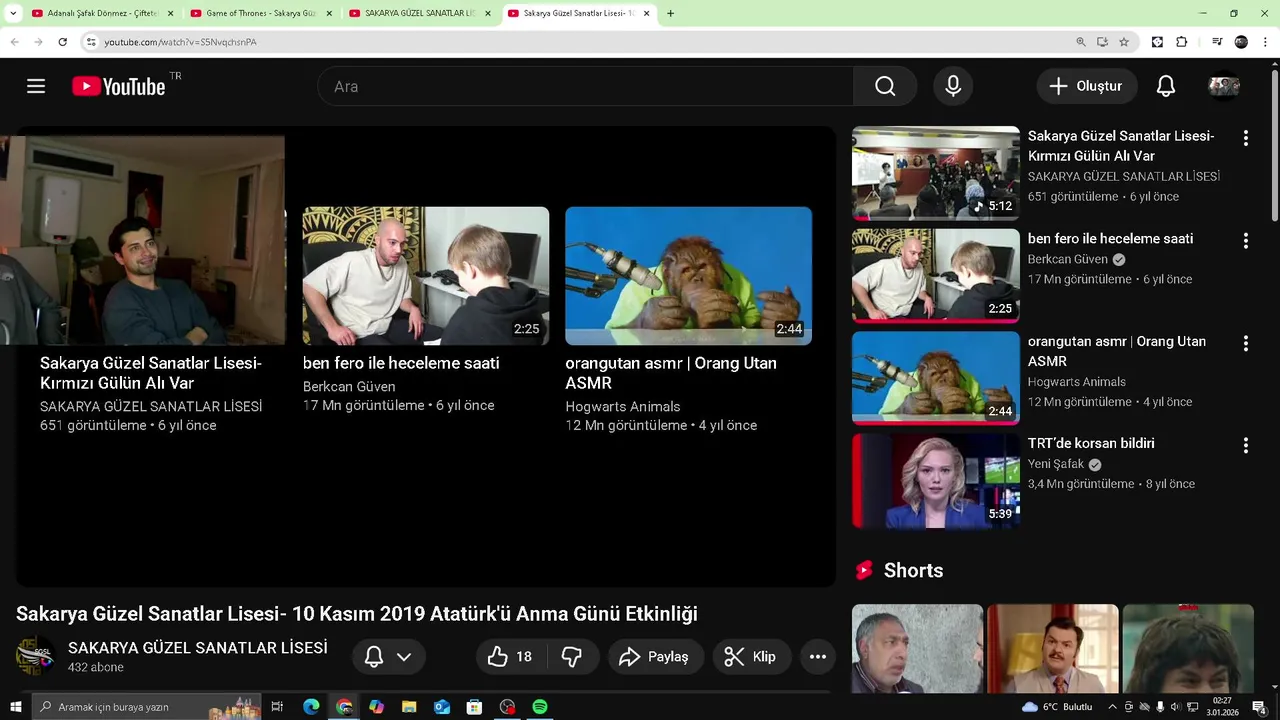Open options for TRT'de korsan bildiri
Image resolution: width=1280 pixels, height=720 pixels.
tap(1246, 445)
